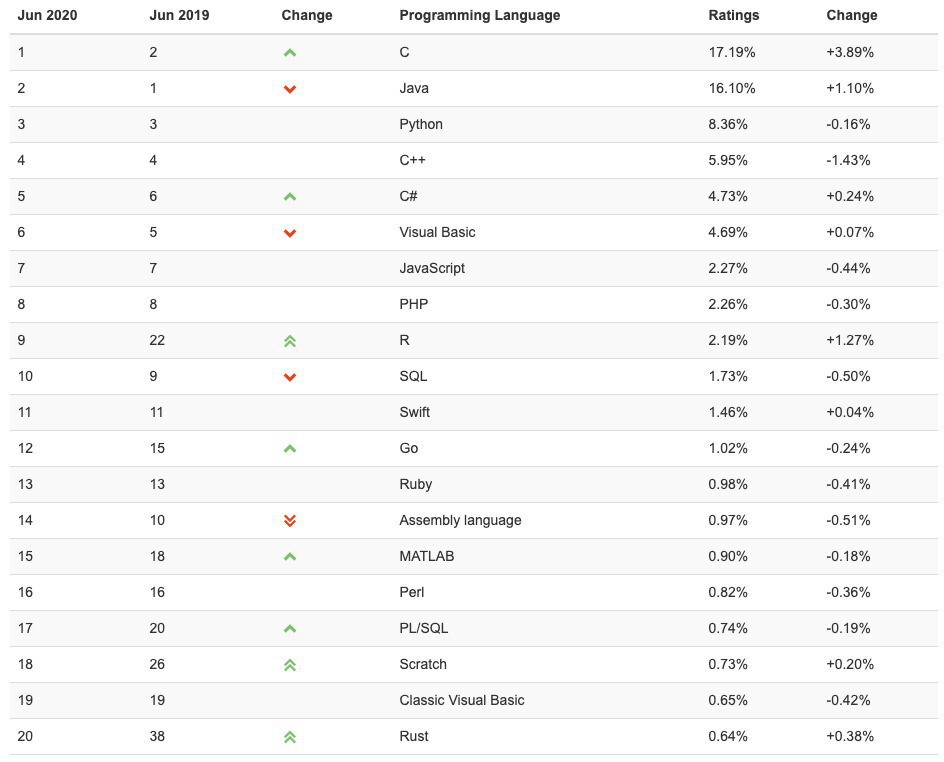944x762 pixels.
Task: Click the Programming Language column header
Action: coord(479,16)
